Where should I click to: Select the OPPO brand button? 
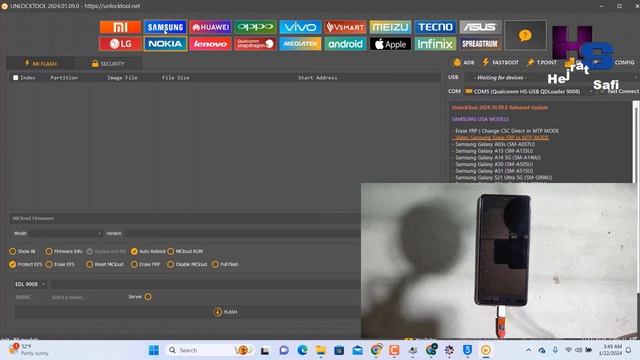(x=255, y=27)
